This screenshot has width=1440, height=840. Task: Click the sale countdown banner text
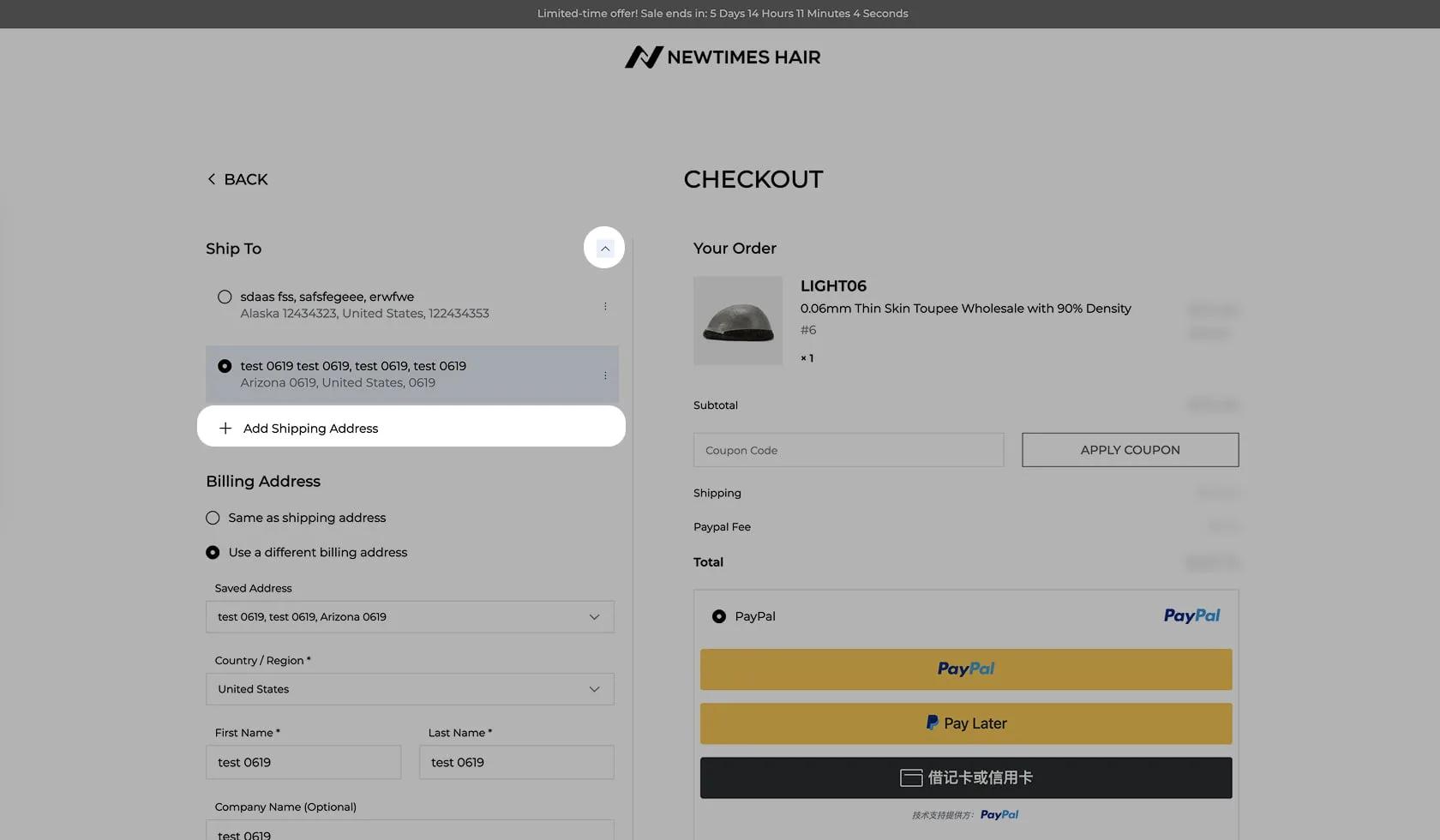723,14
